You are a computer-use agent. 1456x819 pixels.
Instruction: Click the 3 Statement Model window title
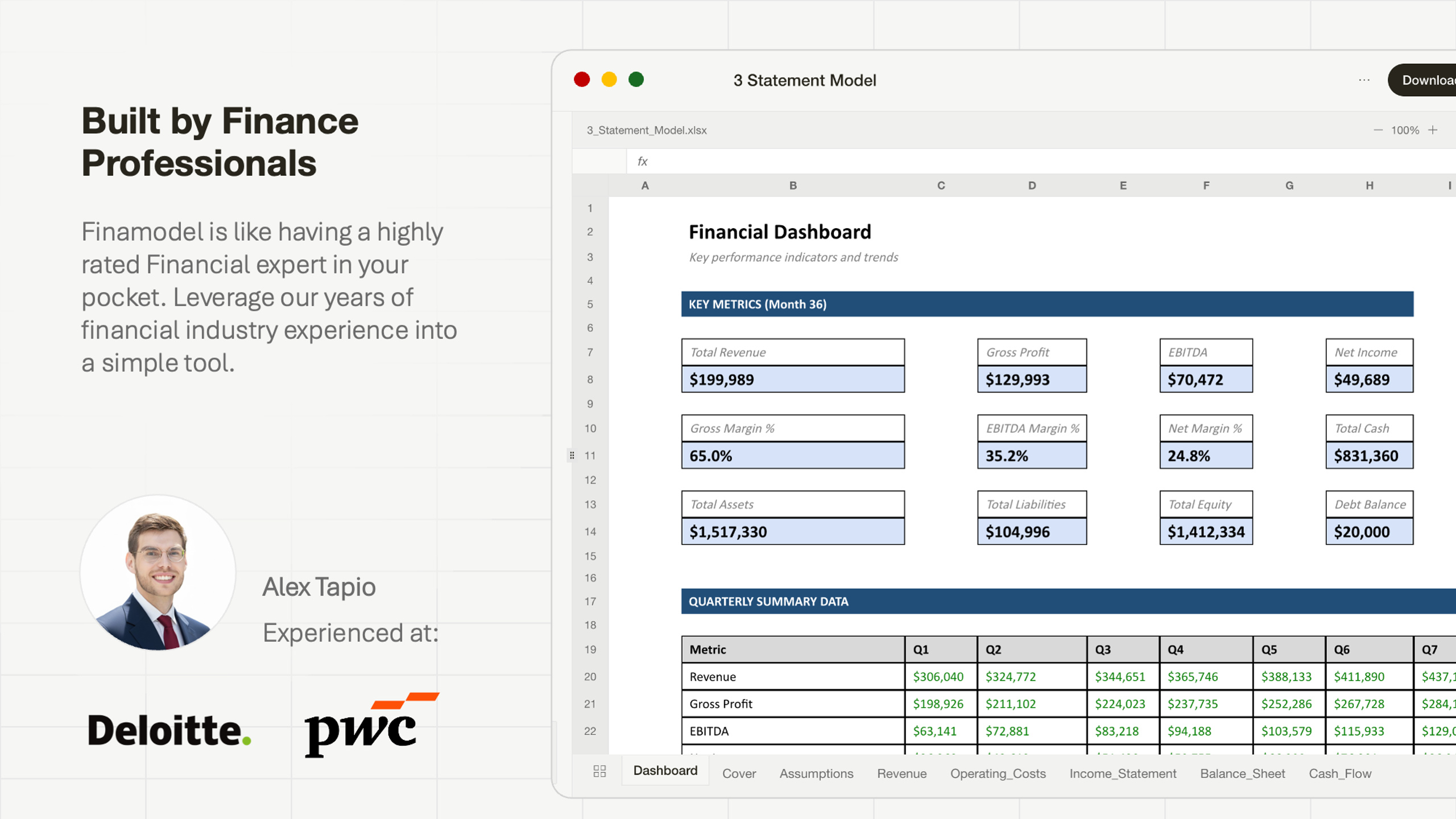804,80
